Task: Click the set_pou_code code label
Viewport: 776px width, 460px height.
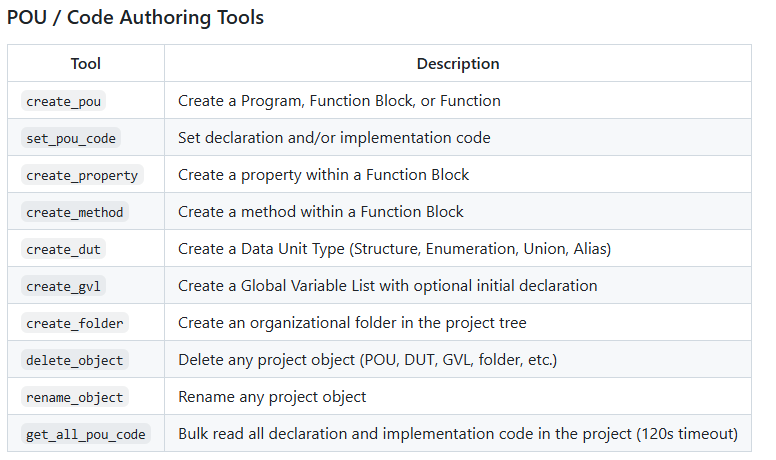Action: pyautogui.click(x=72, y=138)
